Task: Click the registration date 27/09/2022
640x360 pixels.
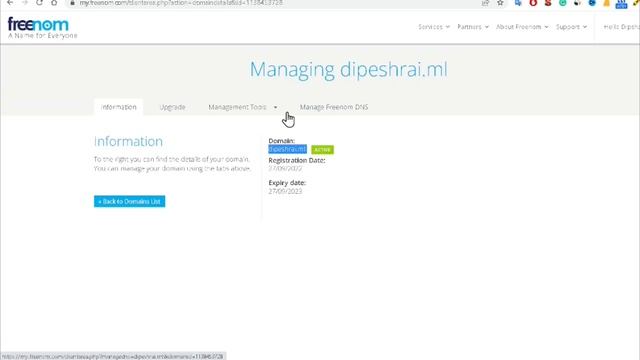Action: 285,168
